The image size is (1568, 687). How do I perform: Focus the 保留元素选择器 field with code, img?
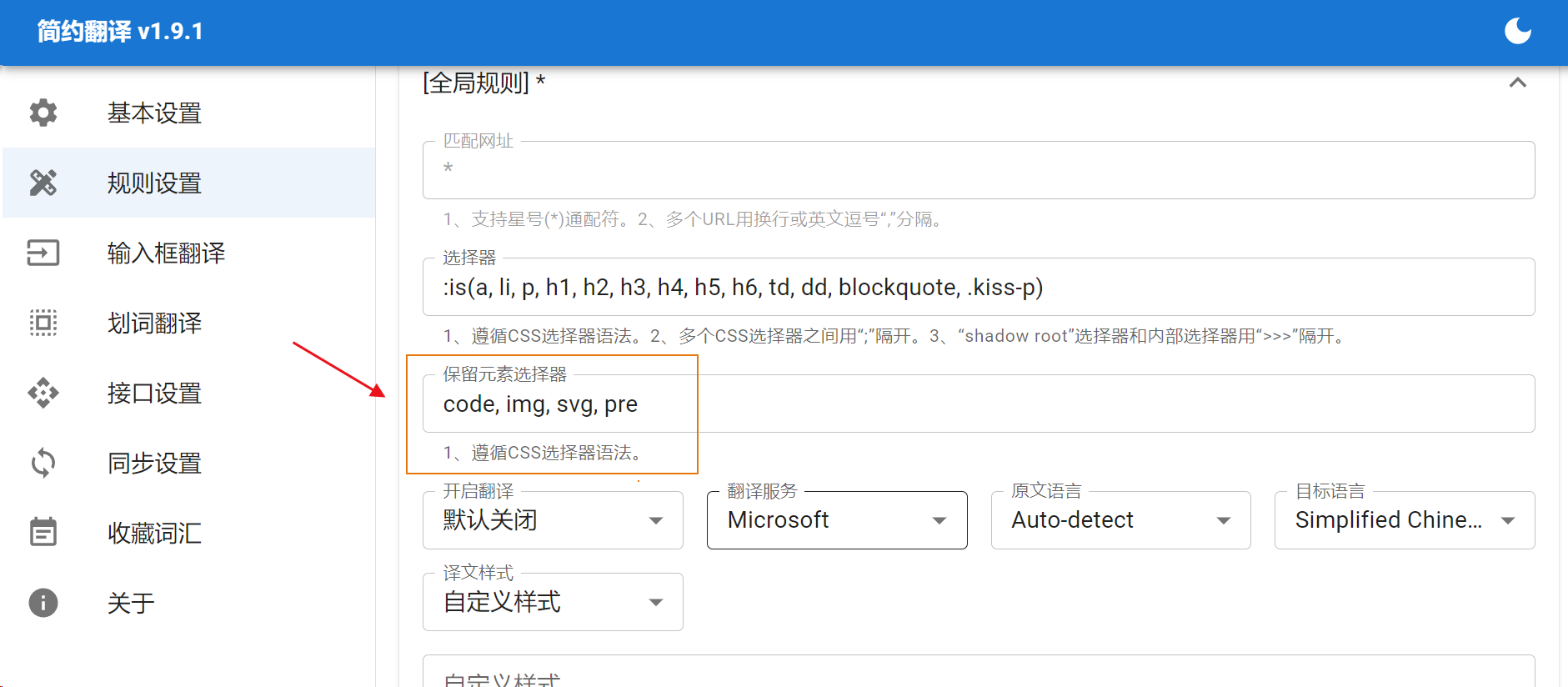click(978, 404)
